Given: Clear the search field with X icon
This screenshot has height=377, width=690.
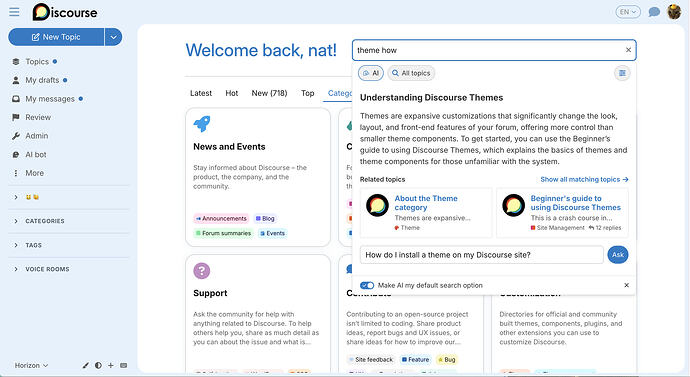Looking at the screenshot, I should (628, 50).
